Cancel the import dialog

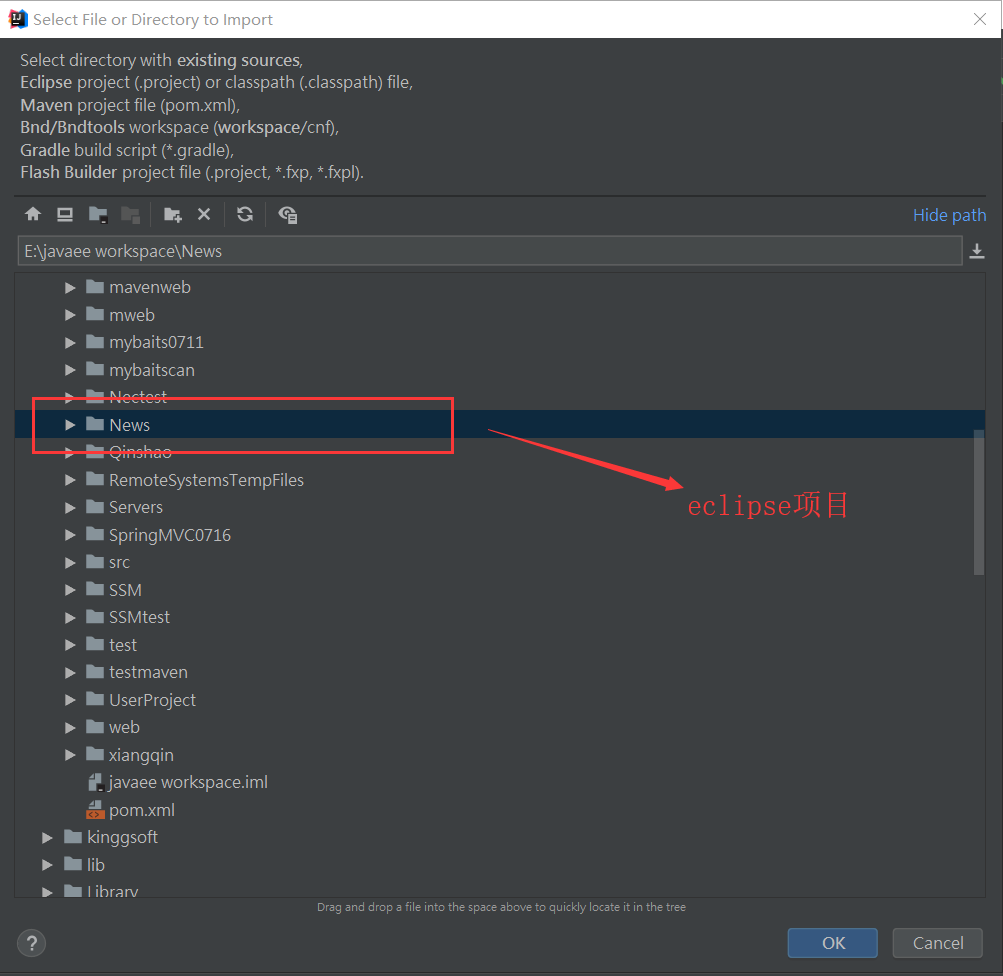click(938, 943)
